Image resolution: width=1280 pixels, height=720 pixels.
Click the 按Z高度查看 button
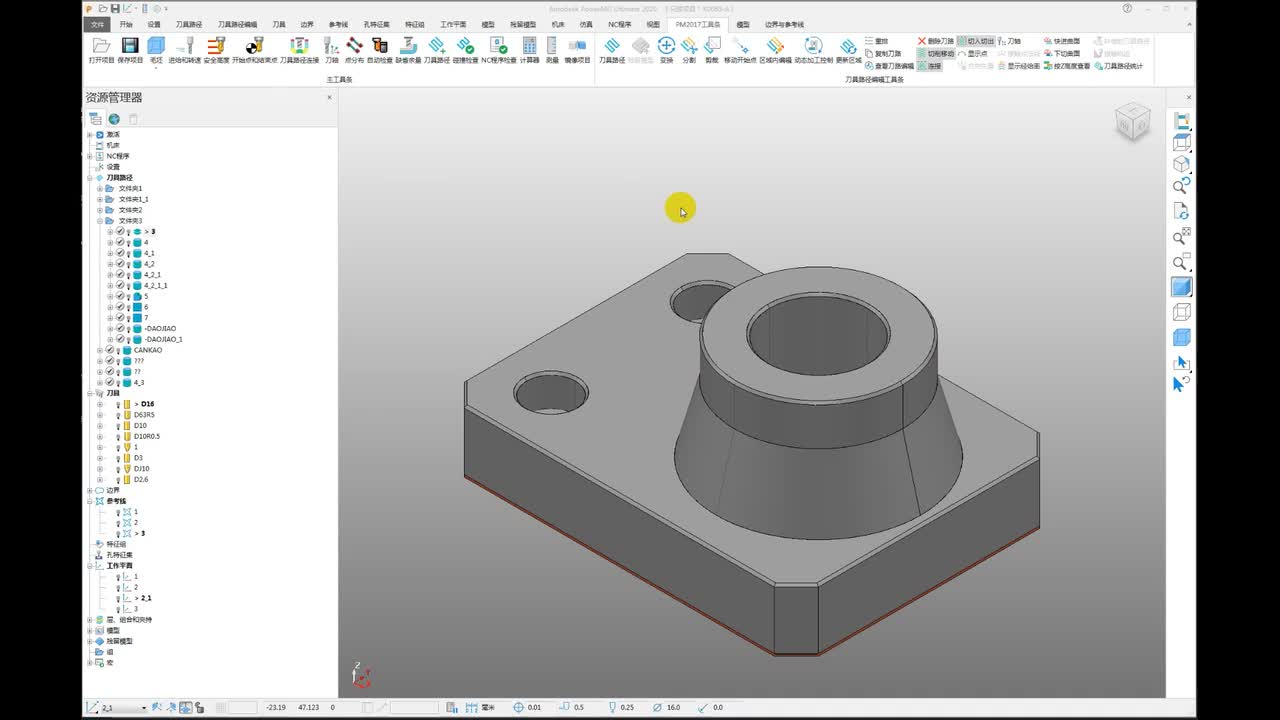tap(1067, 66)
